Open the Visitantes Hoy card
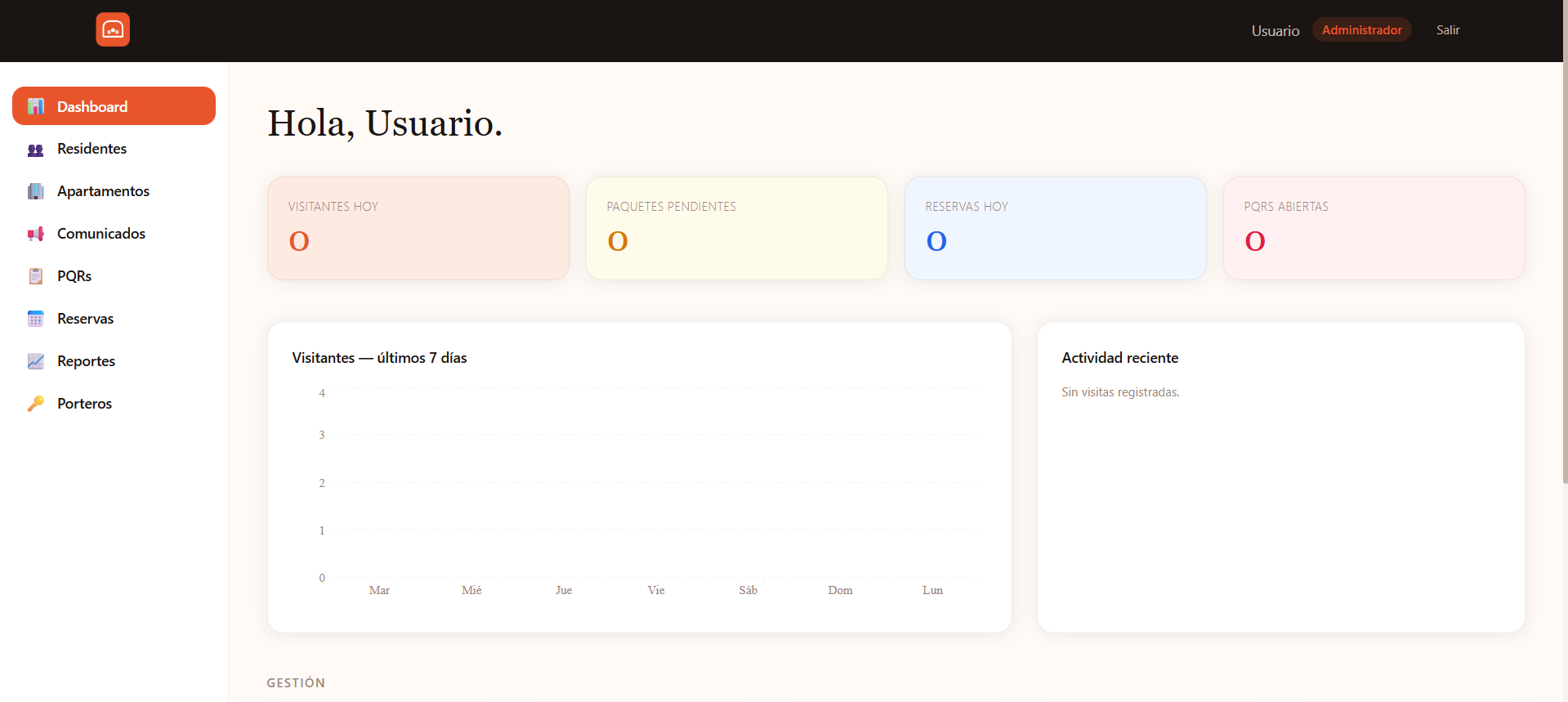 [x=418, y=229]
